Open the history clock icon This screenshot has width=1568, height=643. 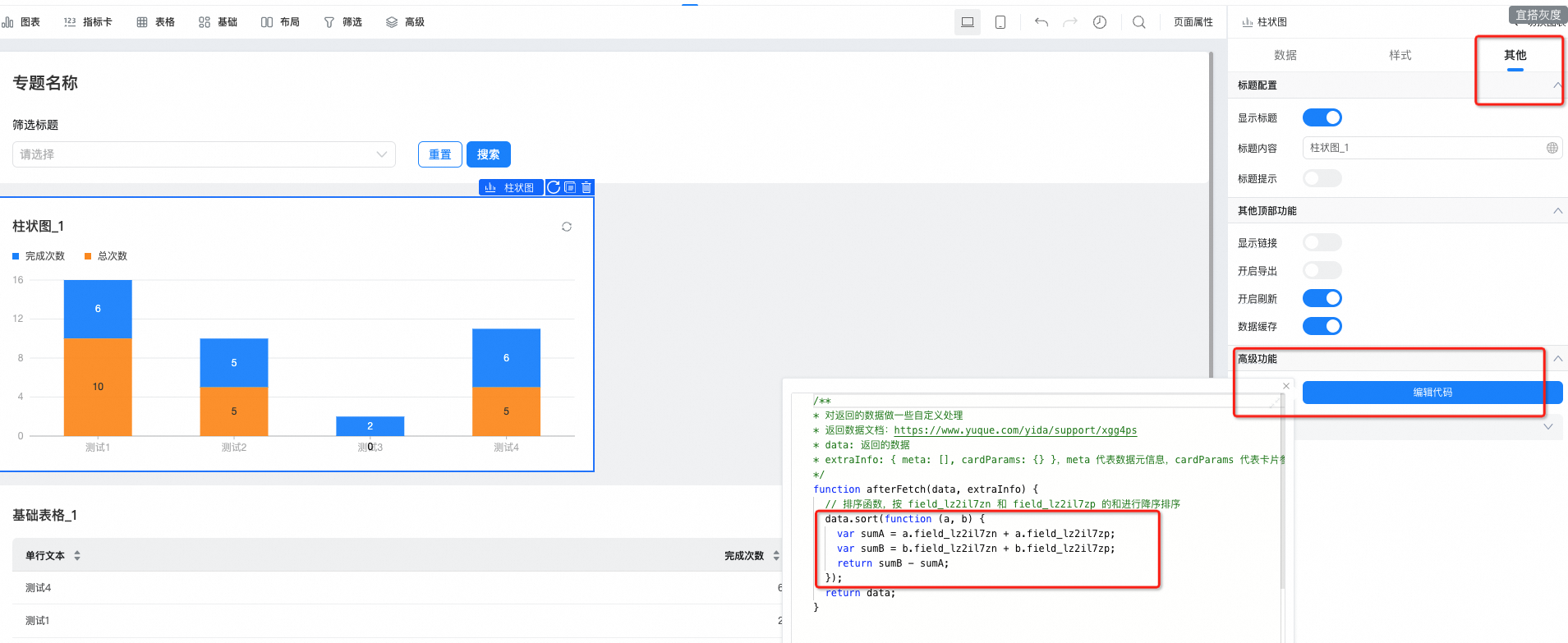pyautogui.click(x=1100, y=22)
